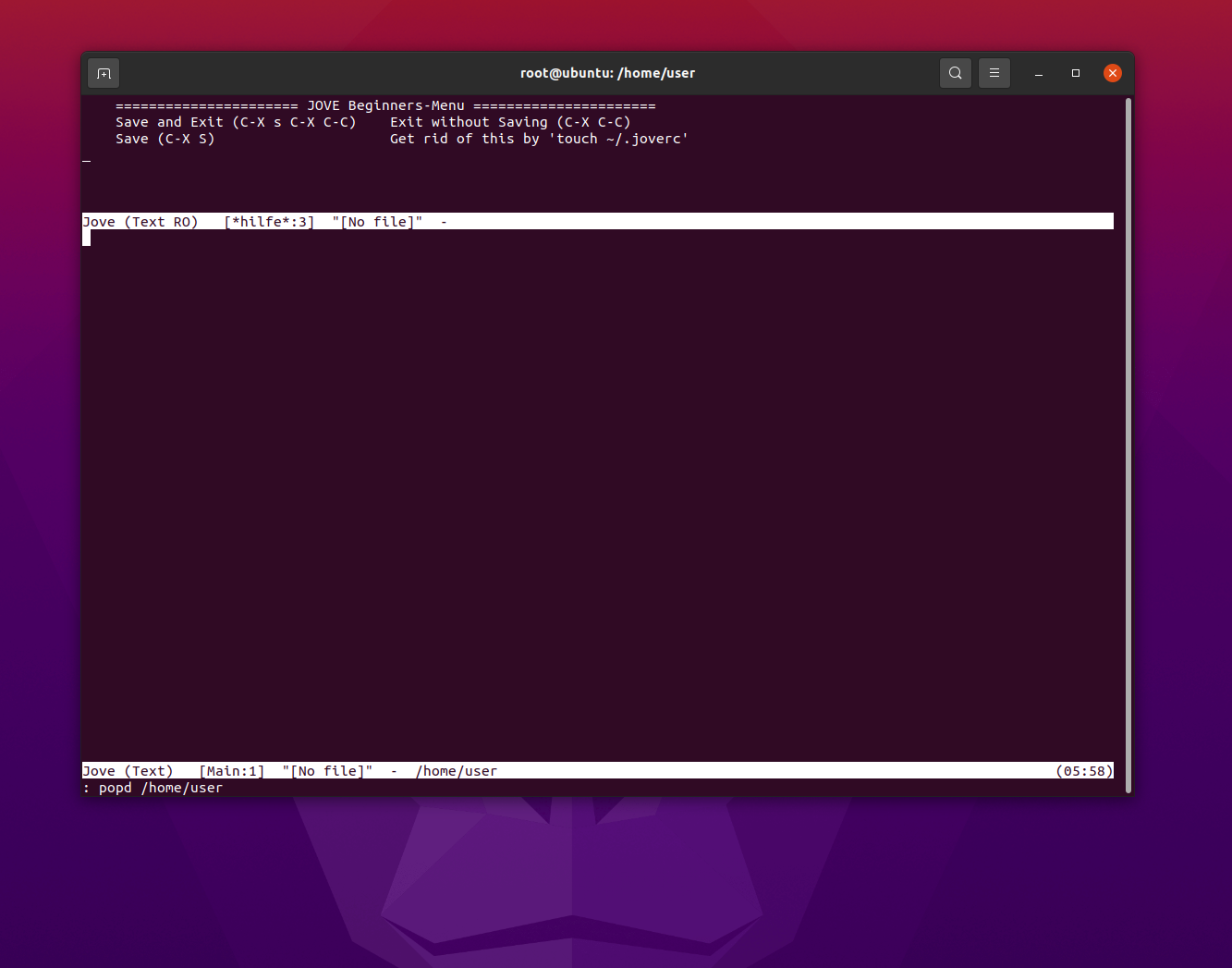Maximize the terminal window
The image size is (1232, 968).
point(1075,72)
